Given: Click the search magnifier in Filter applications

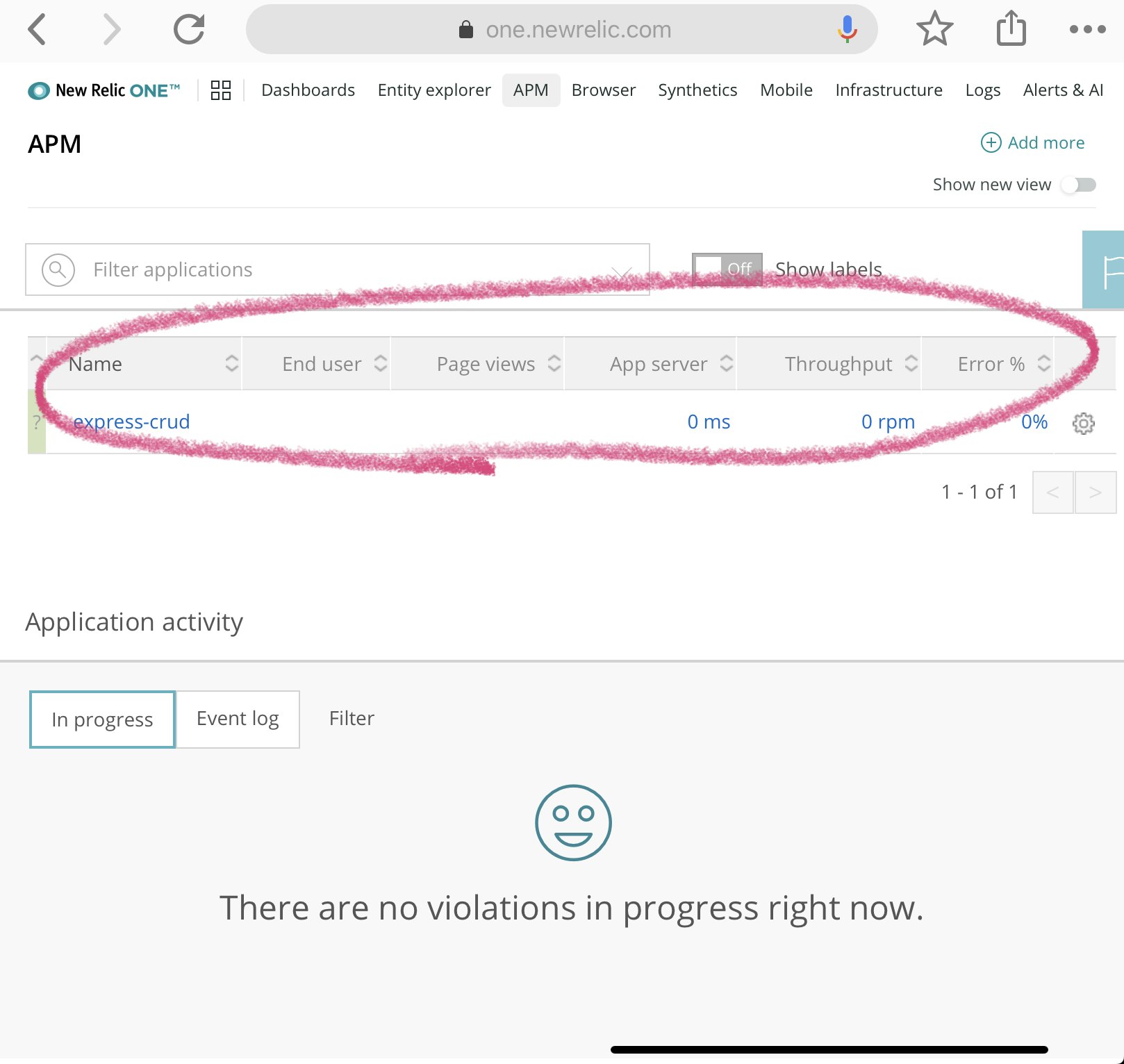Looking at the screenshot, I should click(58, 269).
